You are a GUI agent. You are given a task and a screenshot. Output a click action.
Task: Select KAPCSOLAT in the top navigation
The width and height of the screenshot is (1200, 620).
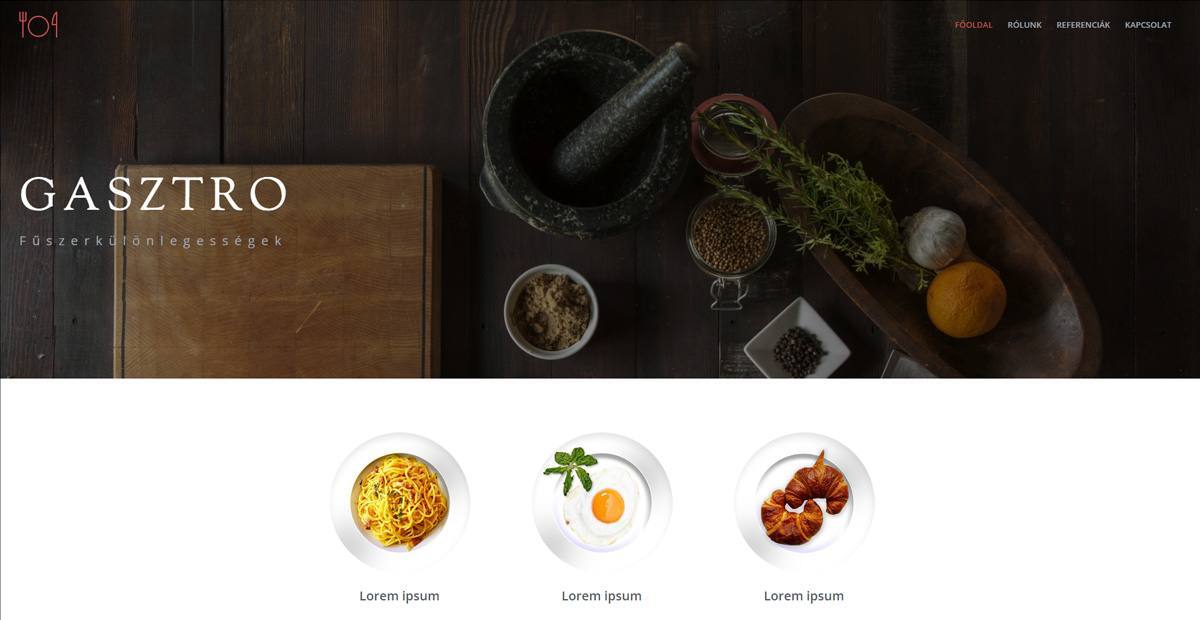[x=1148, y=25]
